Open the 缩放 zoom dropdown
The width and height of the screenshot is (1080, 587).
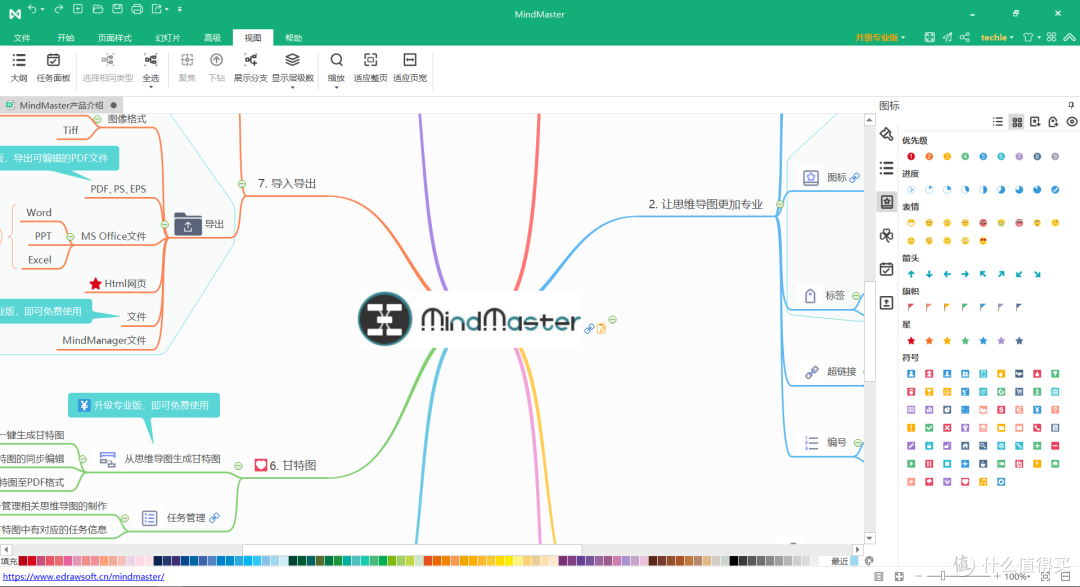(336, 87)
